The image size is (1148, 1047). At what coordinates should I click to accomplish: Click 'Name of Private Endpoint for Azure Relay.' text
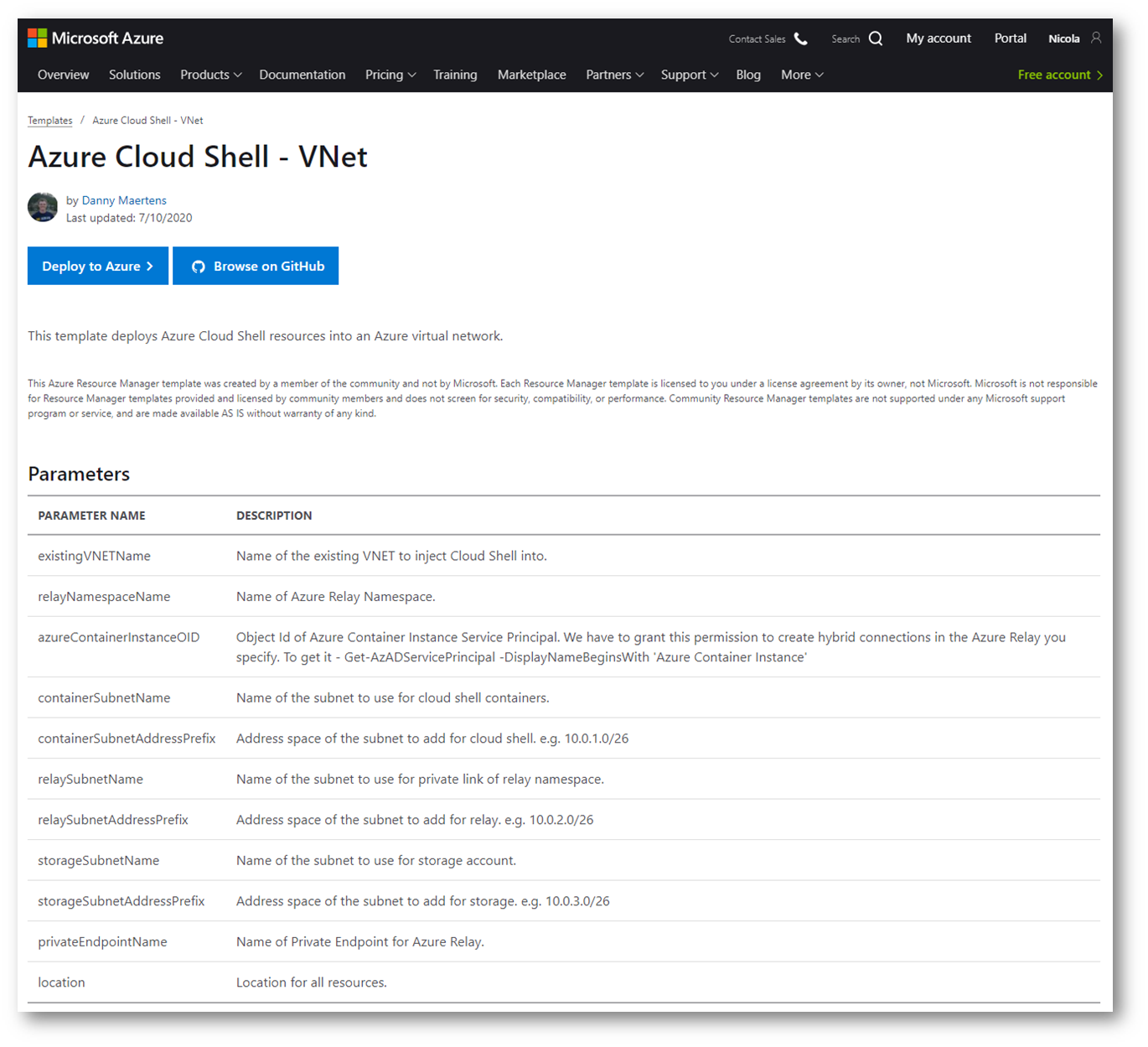(x=360, y=942)
